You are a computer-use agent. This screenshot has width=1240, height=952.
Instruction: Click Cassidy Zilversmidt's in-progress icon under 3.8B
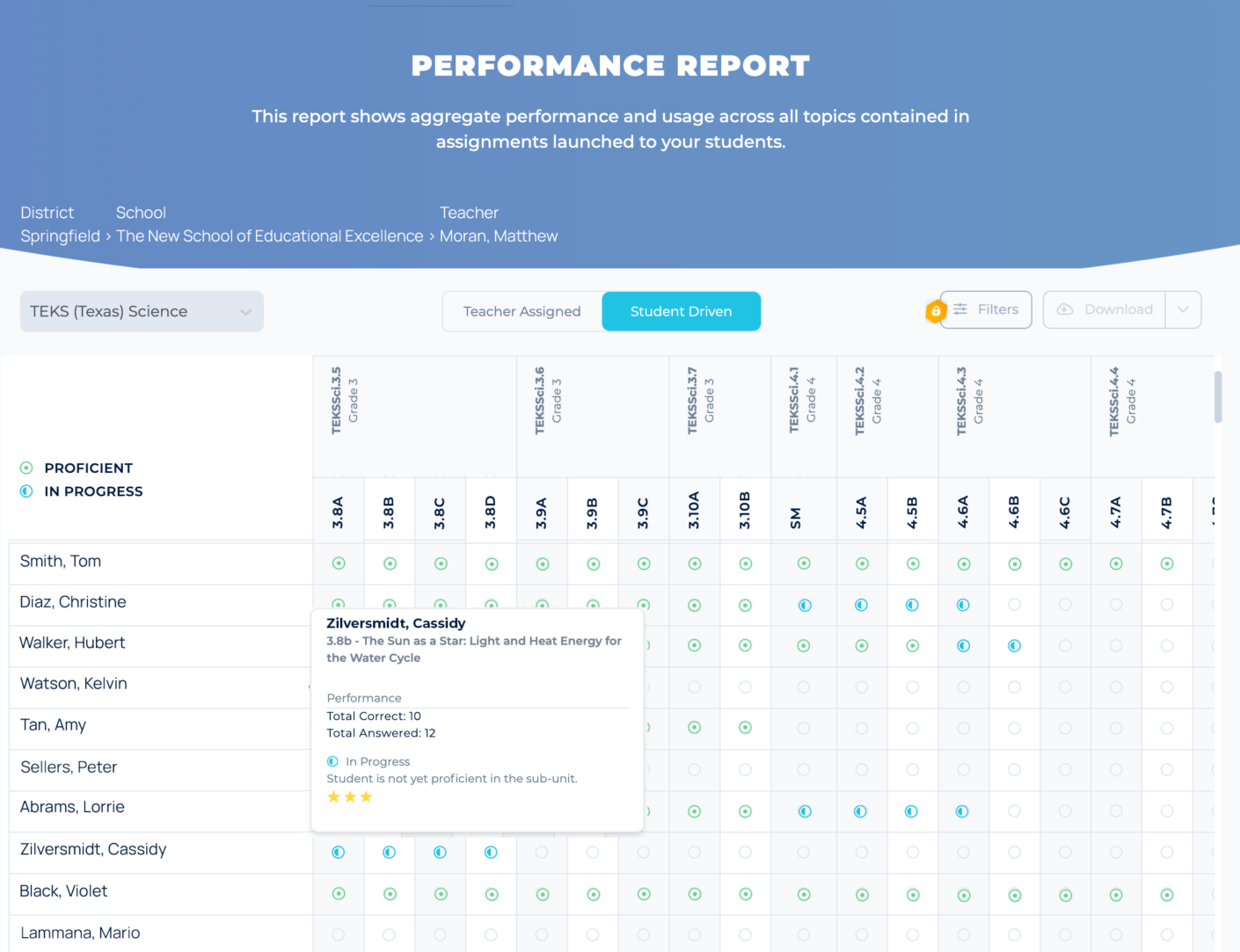pyautogui.click(x=390, y=852)
